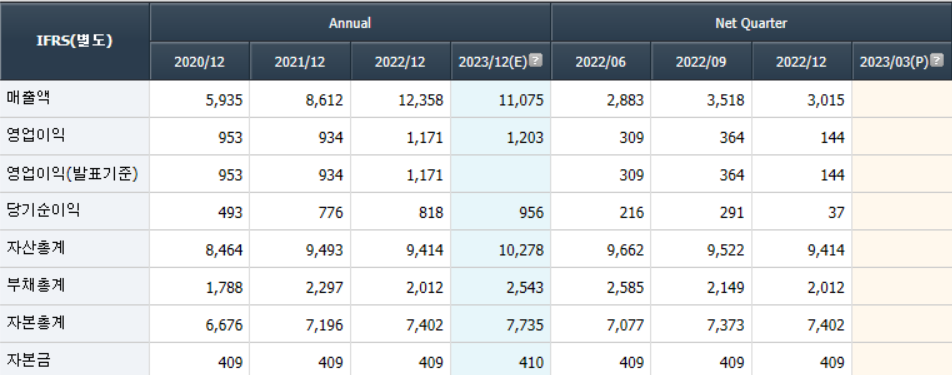Click the help icon beside 2023/12(E)
Image resolution: width=952 pixels, height=375 pixels.
tap(536, 61)
